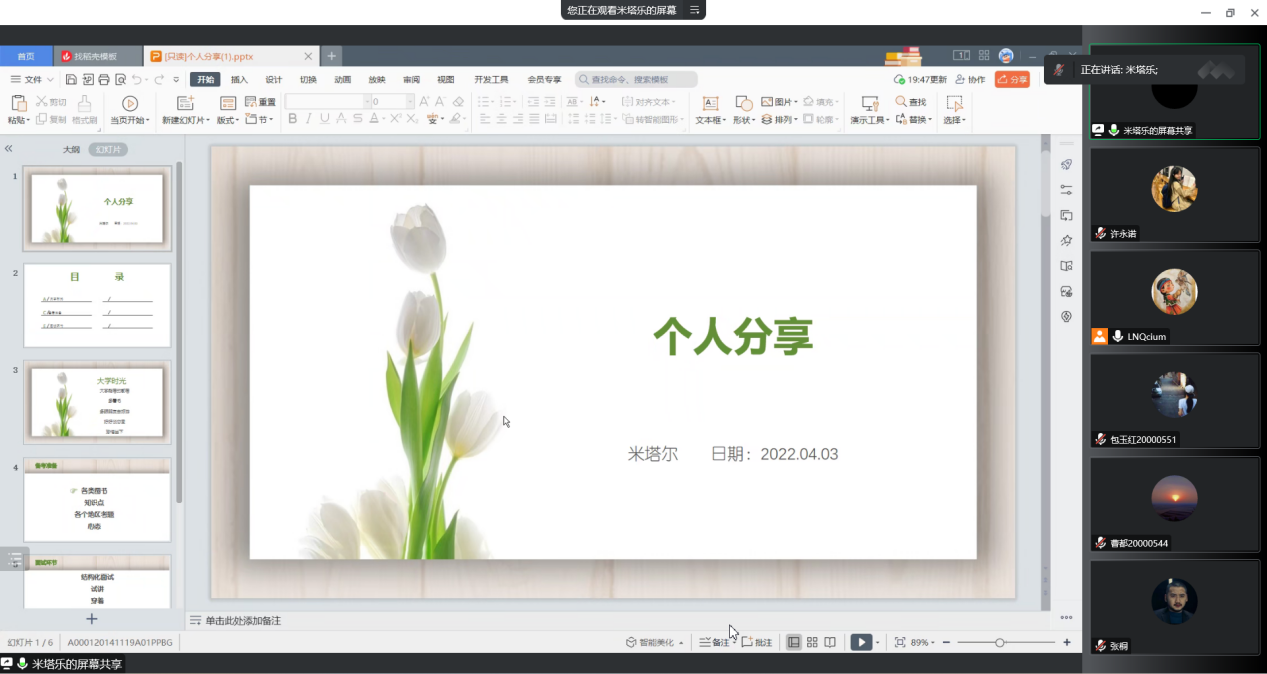
Task: Click the orange 分享 share button
Action: tap(1012, 80)
